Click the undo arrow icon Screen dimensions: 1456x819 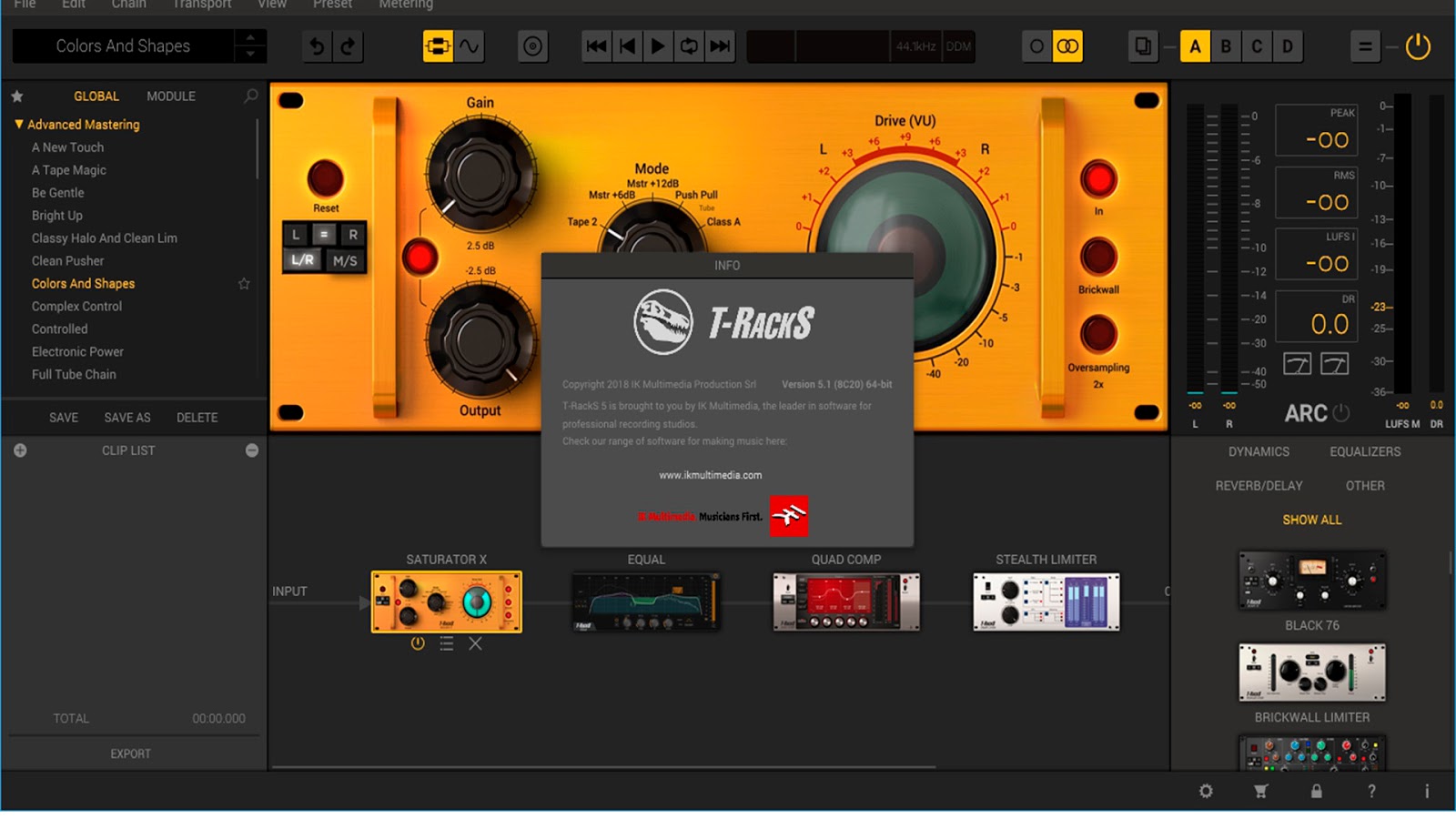317,46
